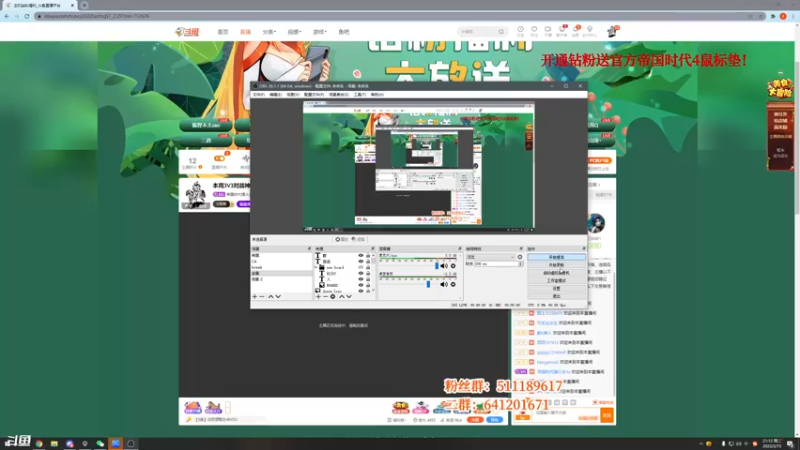The width and height of the screenshot is (800, 450).
Task: Open Chrome from the Windows taskbar
Action: [x=39, y=444]
